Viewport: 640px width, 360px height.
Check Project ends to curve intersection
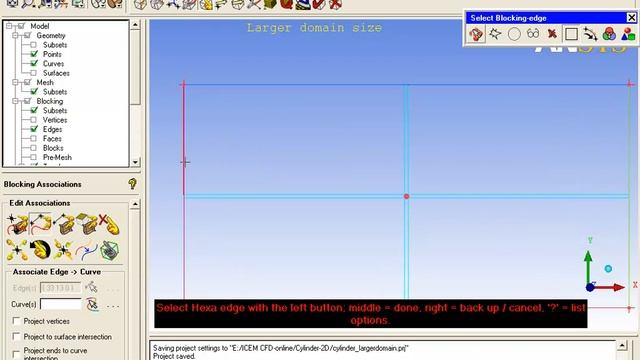click(16, 354)
